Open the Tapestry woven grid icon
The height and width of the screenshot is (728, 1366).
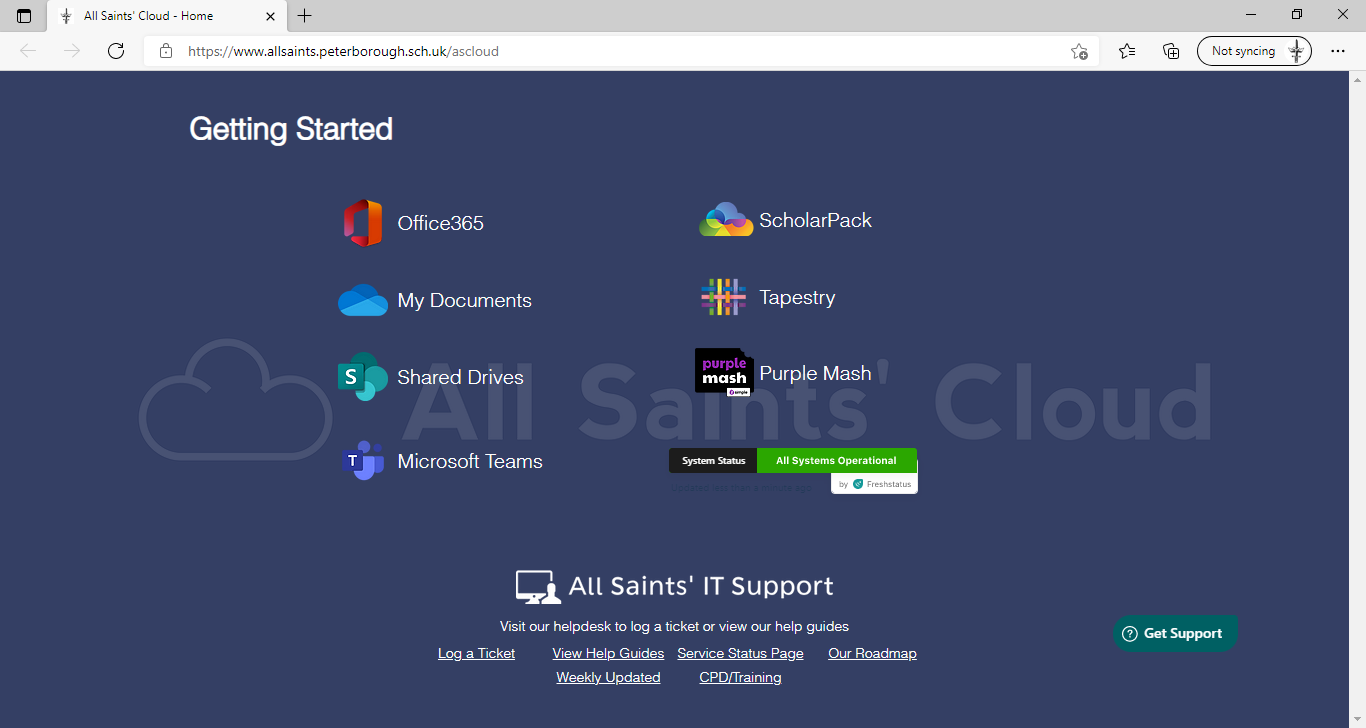[723, 297]
